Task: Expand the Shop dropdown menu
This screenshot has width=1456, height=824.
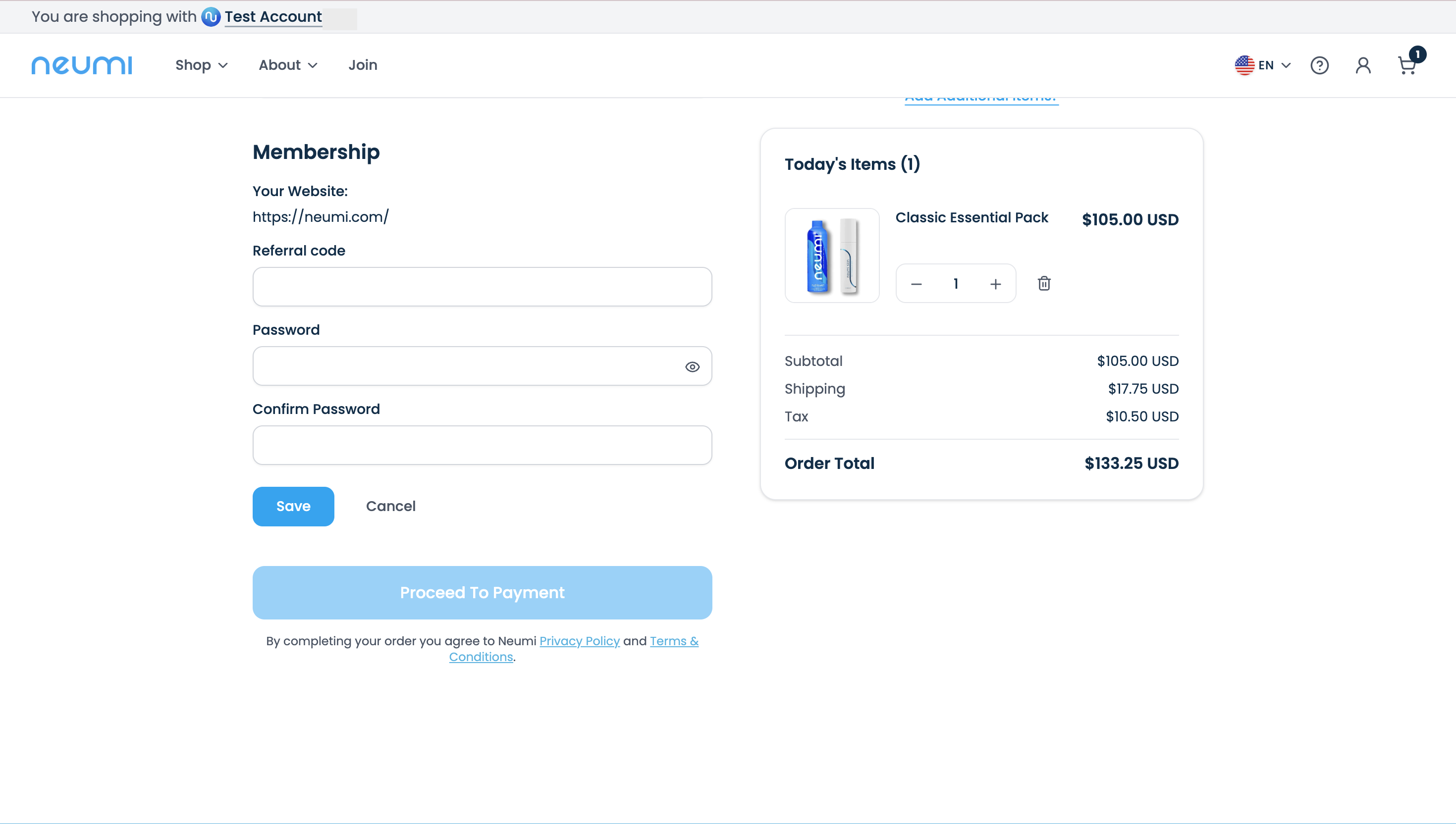Action: point(202,65)
